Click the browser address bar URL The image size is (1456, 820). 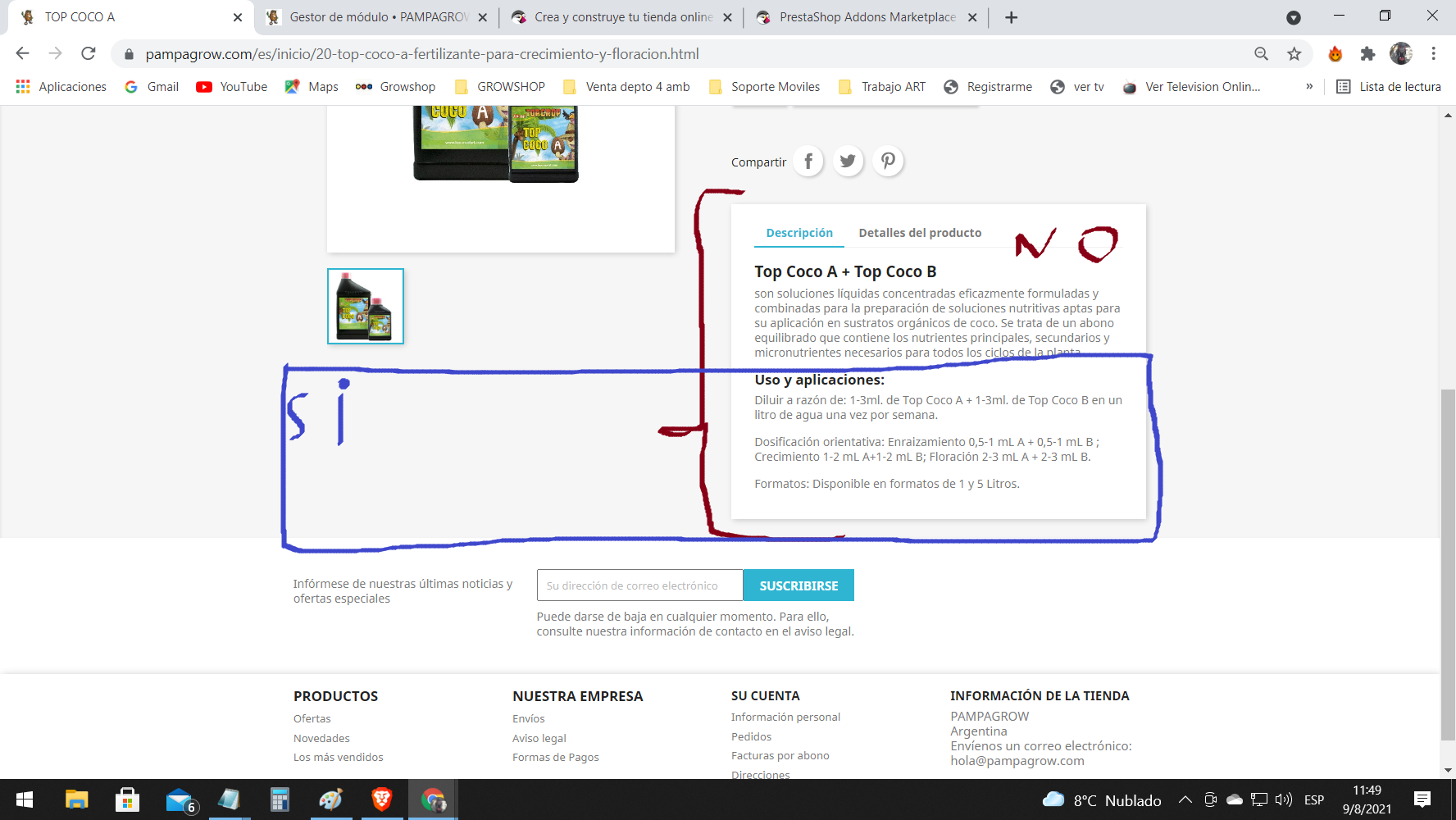tap(422, 54)
